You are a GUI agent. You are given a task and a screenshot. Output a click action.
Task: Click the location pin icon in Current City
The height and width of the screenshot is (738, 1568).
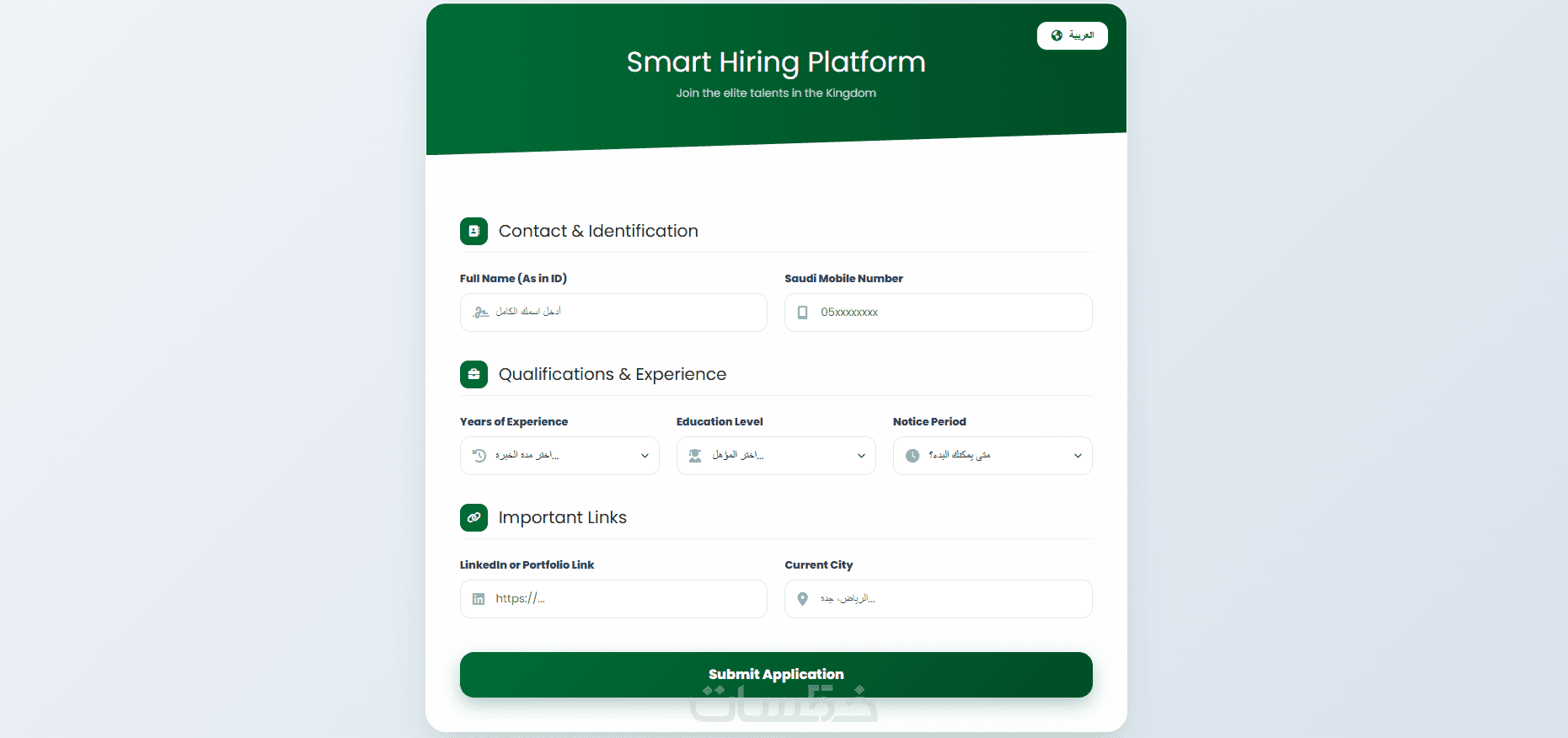pos(803,599)
